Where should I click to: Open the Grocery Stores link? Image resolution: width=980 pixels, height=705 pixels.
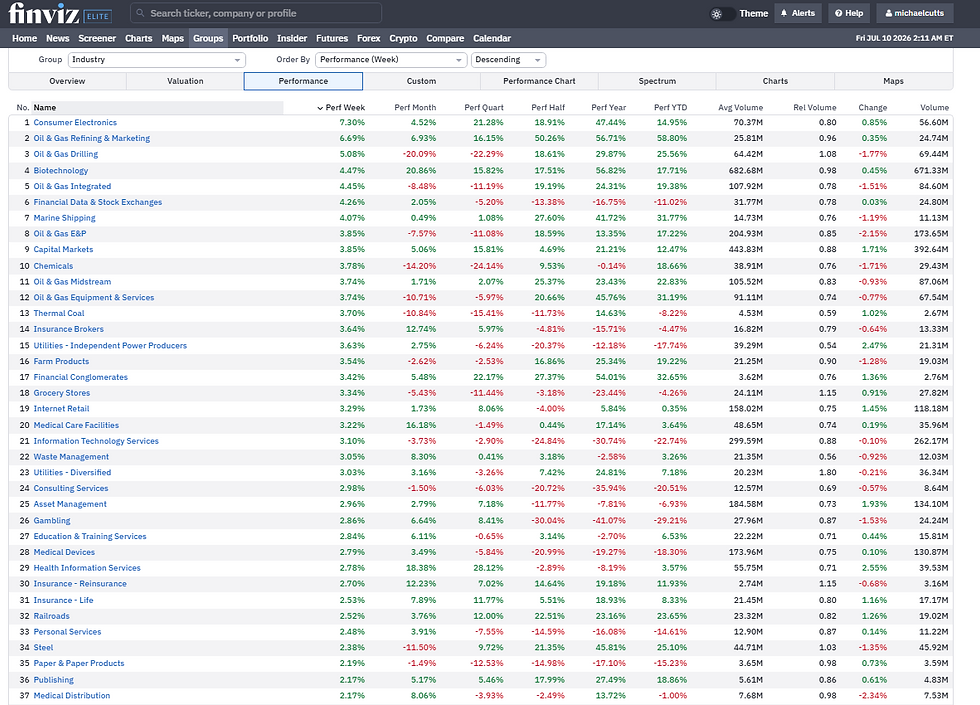(62, 393)
